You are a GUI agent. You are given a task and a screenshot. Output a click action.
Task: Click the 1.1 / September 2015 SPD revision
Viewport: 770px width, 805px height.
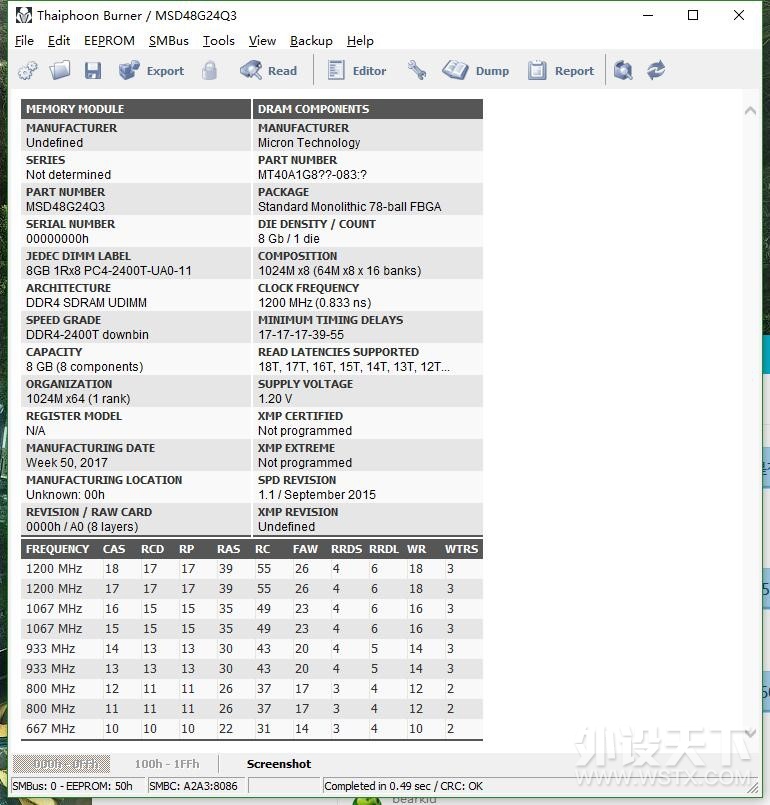317,494
